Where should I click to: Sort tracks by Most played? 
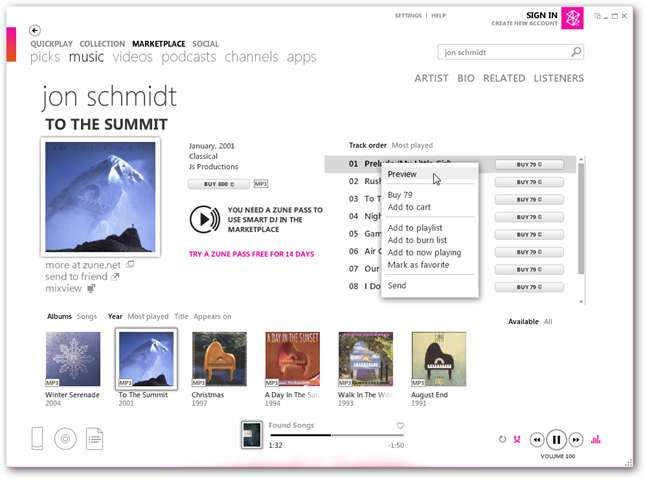click(x=412, y=145)
